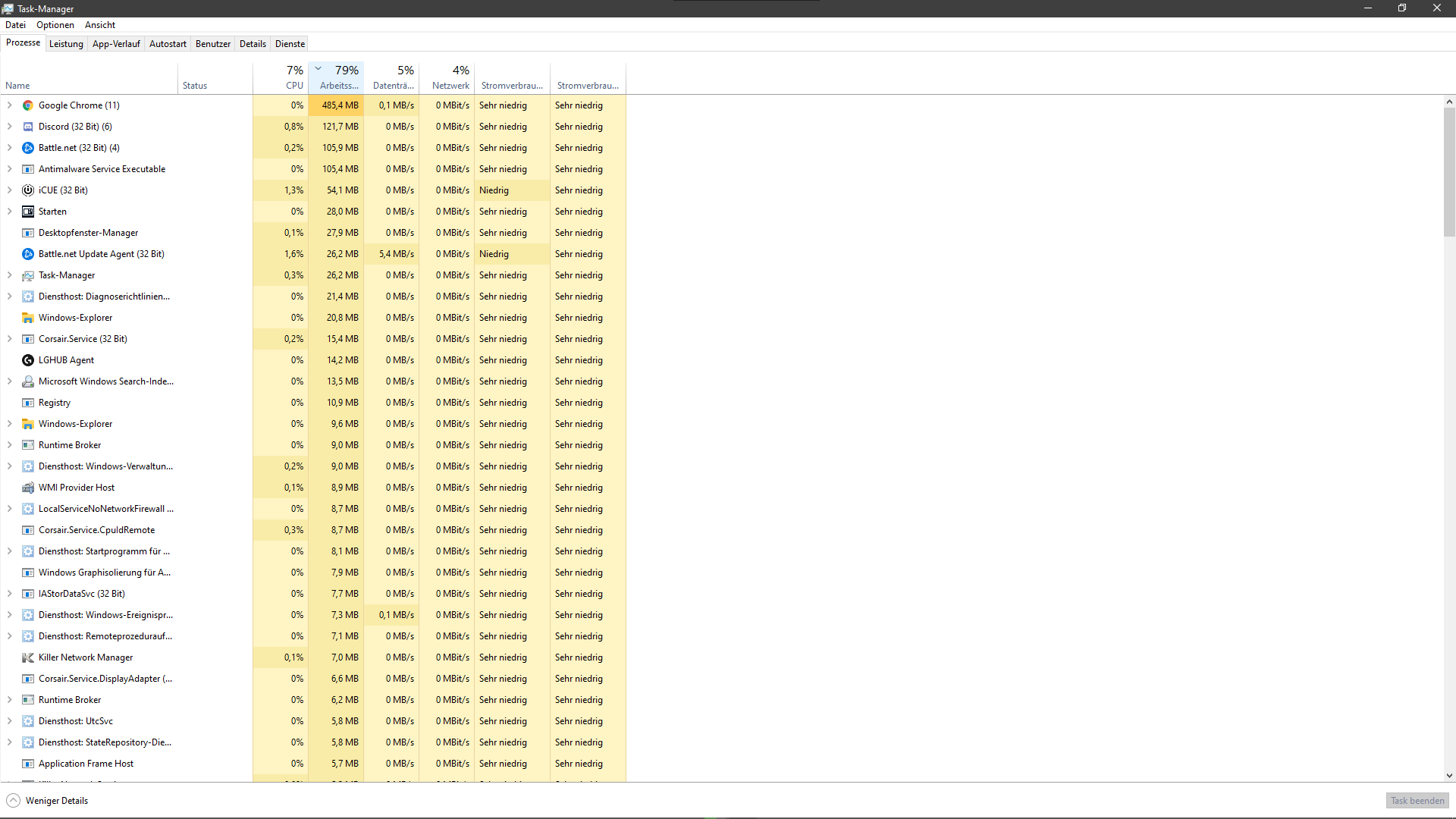Expand Microsoft Windows Search-Indexer entry
The width and height of the screenshot is (1456, 819).
pyautogui.click(x=10, y=381)
